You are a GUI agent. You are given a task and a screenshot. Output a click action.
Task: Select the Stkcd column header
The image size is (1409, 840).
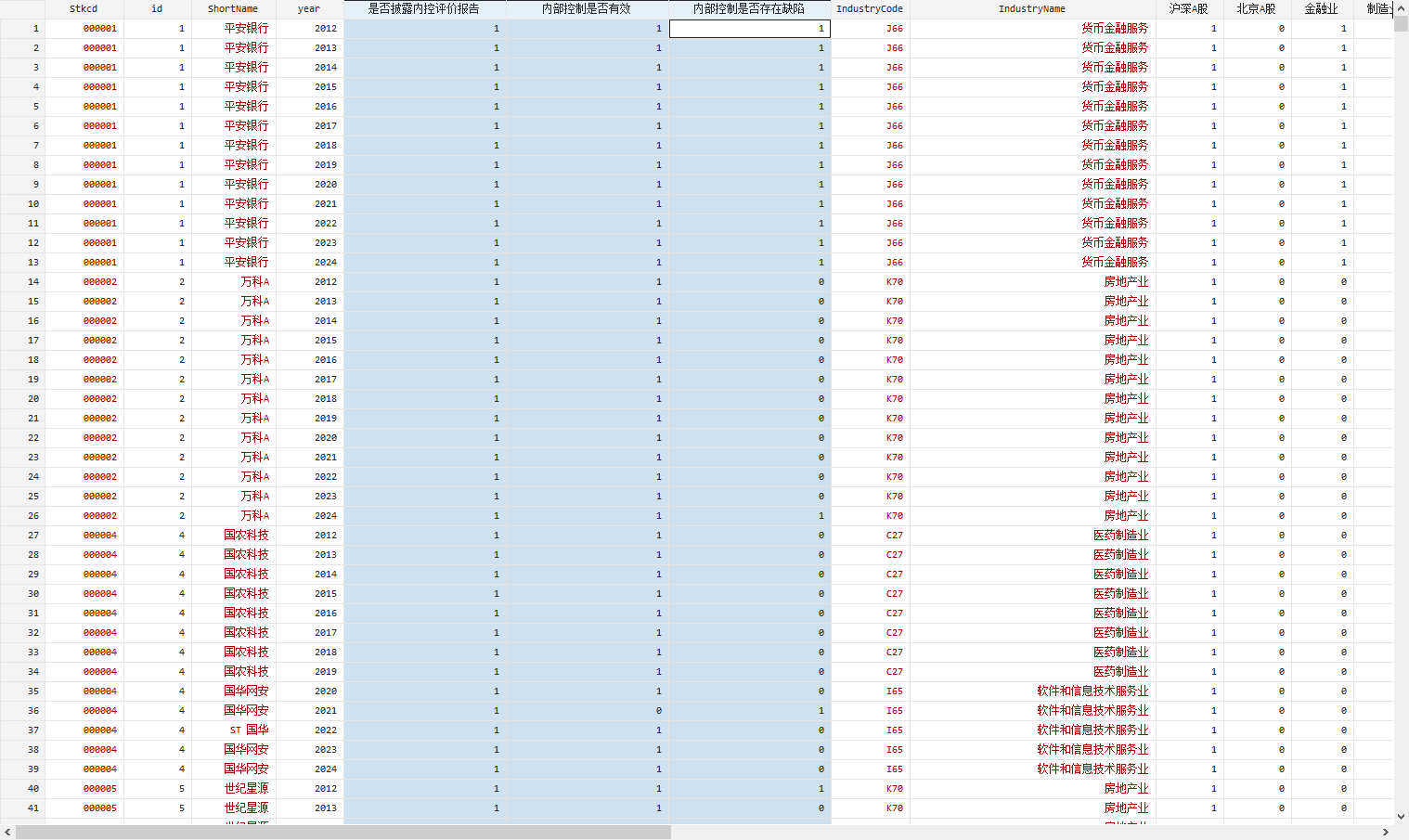point(84,9)
